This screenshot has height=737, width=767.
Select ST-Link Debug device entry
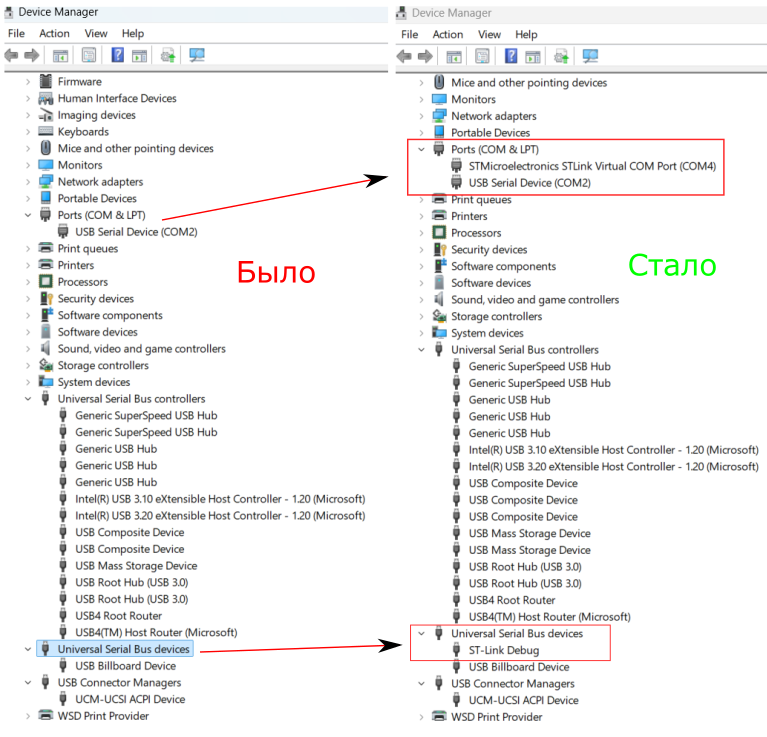coord(504,650)
